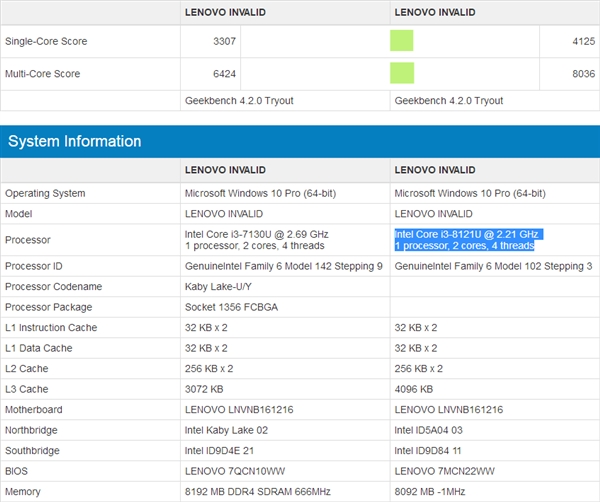Image resolution: width=600 pixels, height=502 pixels.
Task: Click the 'Operating System' row label
Action: click(45, 193)
